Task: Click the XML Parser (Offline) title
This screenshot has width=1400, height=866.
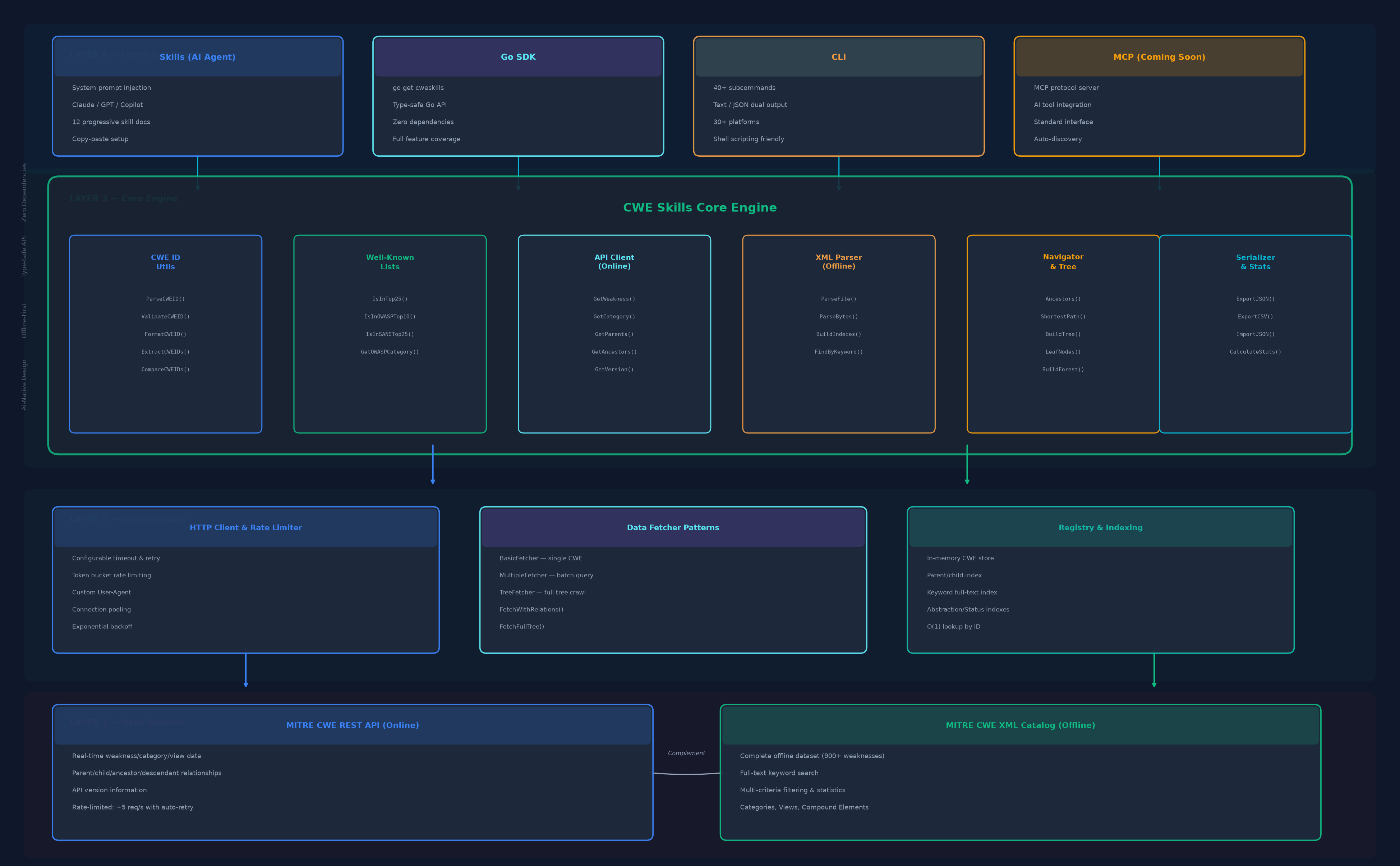Action: pos(838,262)
